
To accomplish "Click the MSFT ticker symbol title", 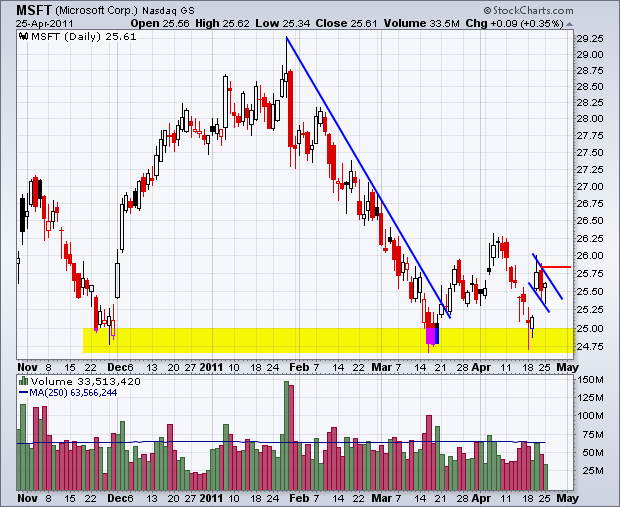I will click(34, 10).
